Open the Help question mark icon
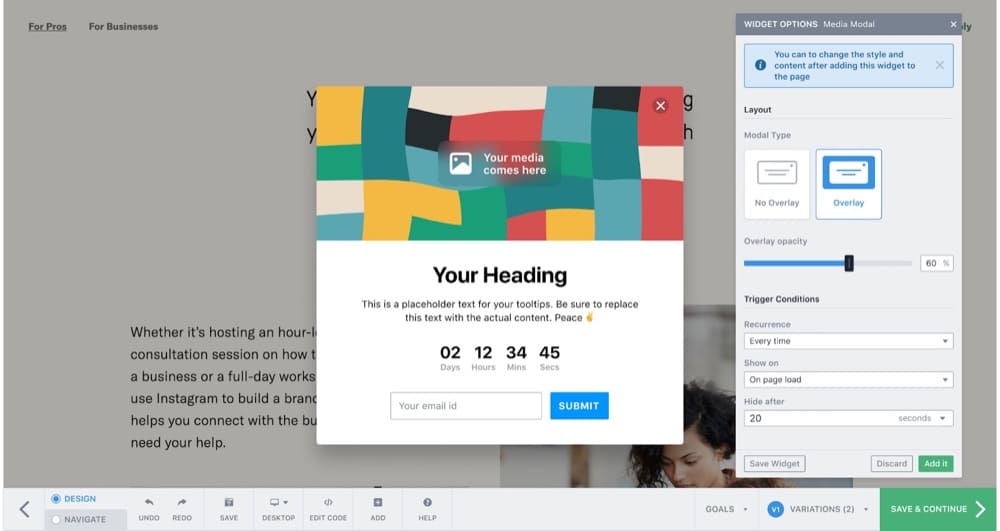 tap(427, 503)
